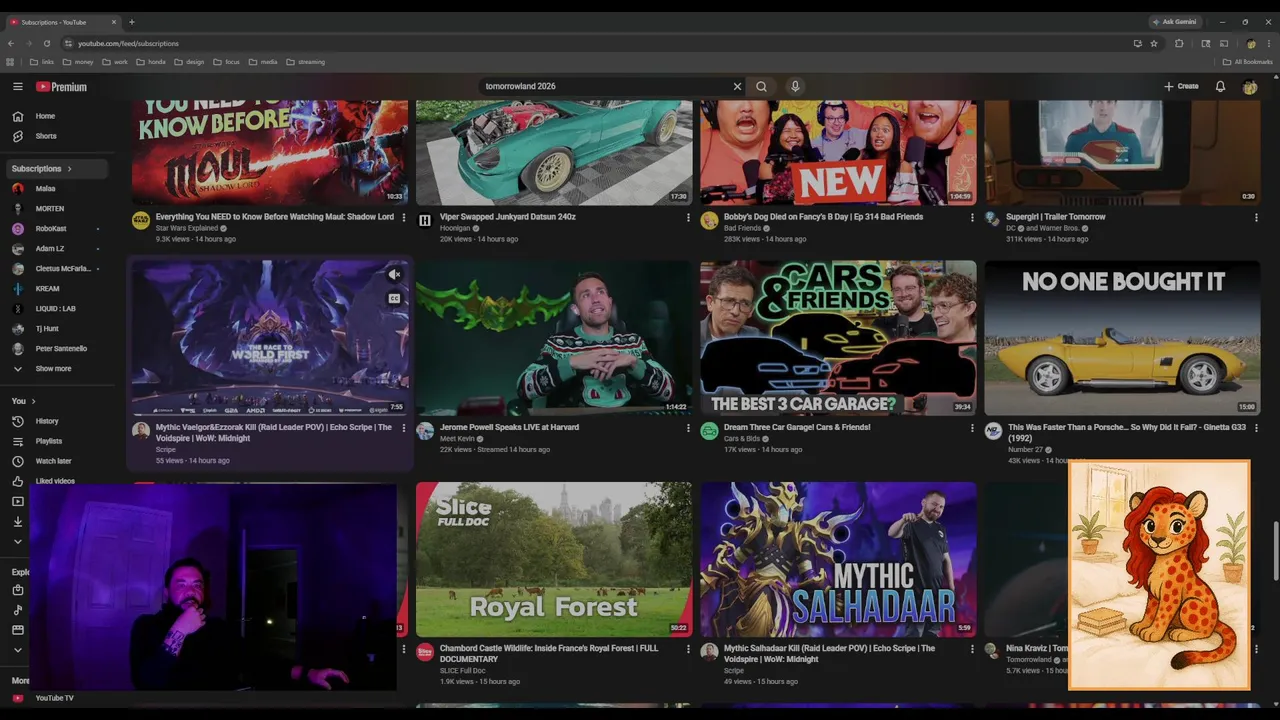This screenshot has width=1280, height=720.
Task: Open the Chrome apps grid in bookmarks bar
Action: pyautogui.click(x=11, y=62)
